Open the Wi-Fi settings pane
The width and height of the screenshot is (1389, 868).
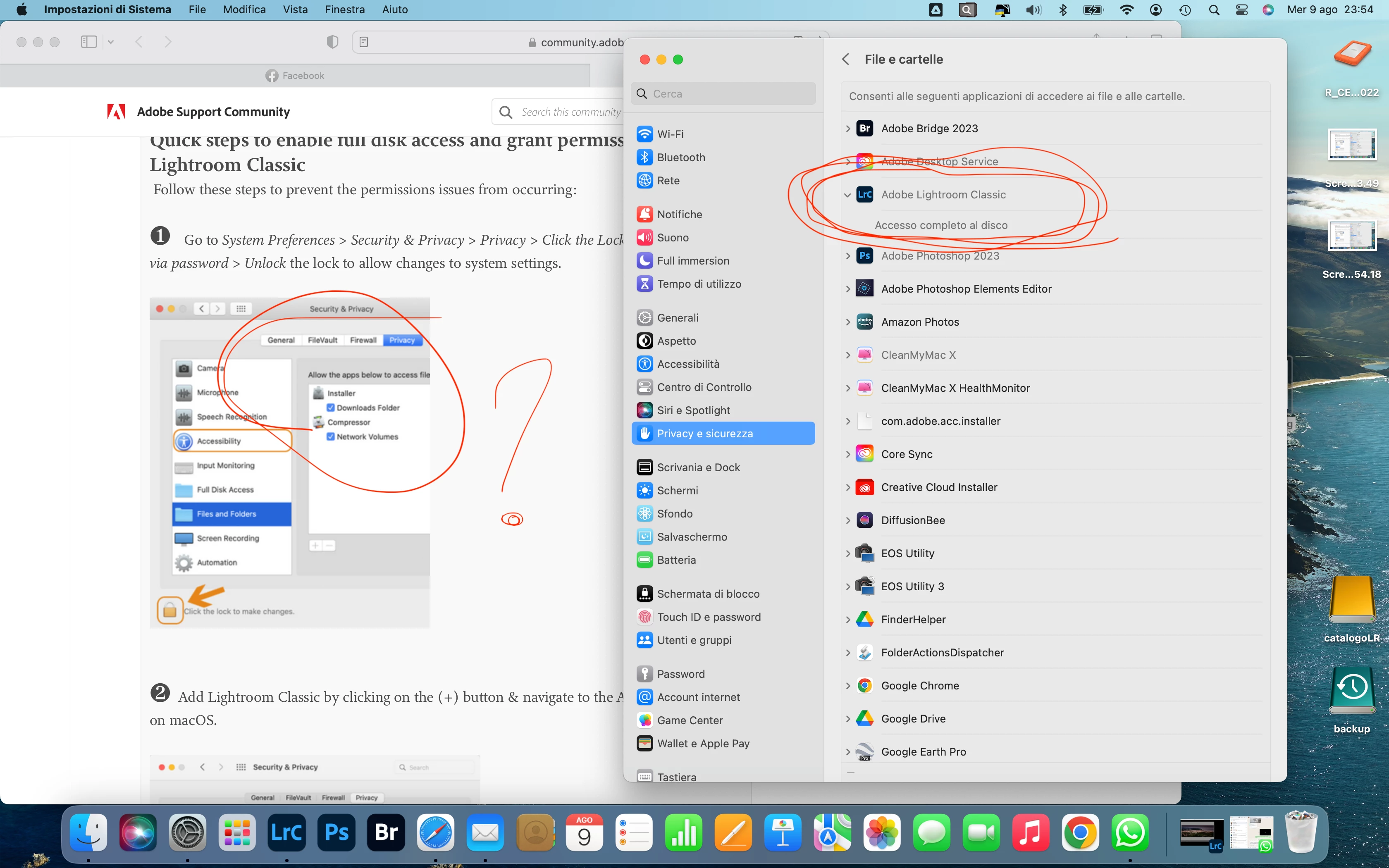click(x=670, y=134)
